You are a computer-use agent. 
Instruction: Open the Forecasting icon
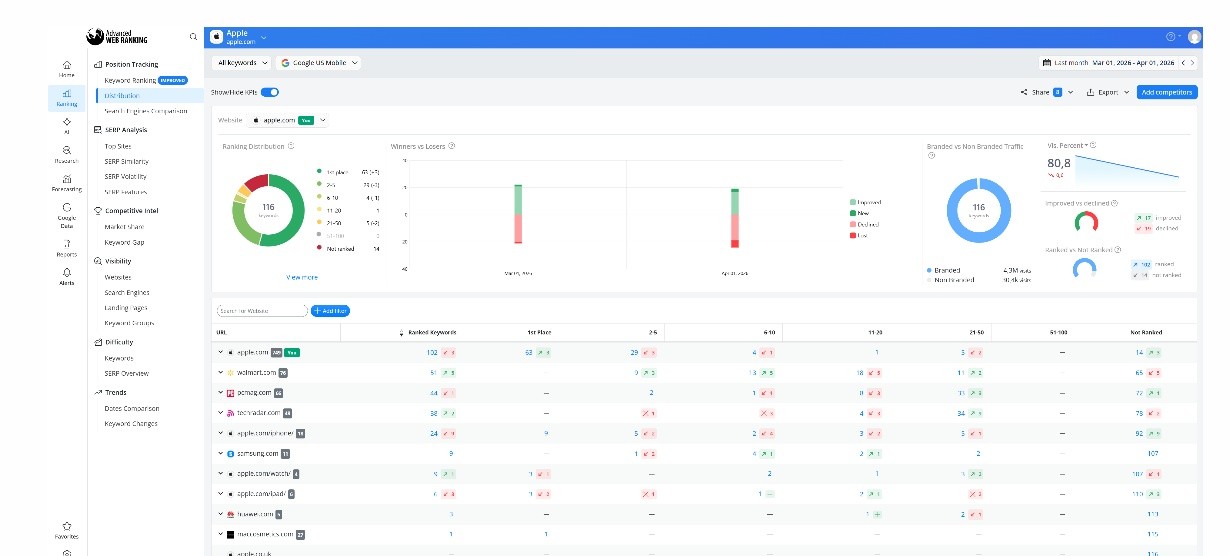(x=66, y=179)
